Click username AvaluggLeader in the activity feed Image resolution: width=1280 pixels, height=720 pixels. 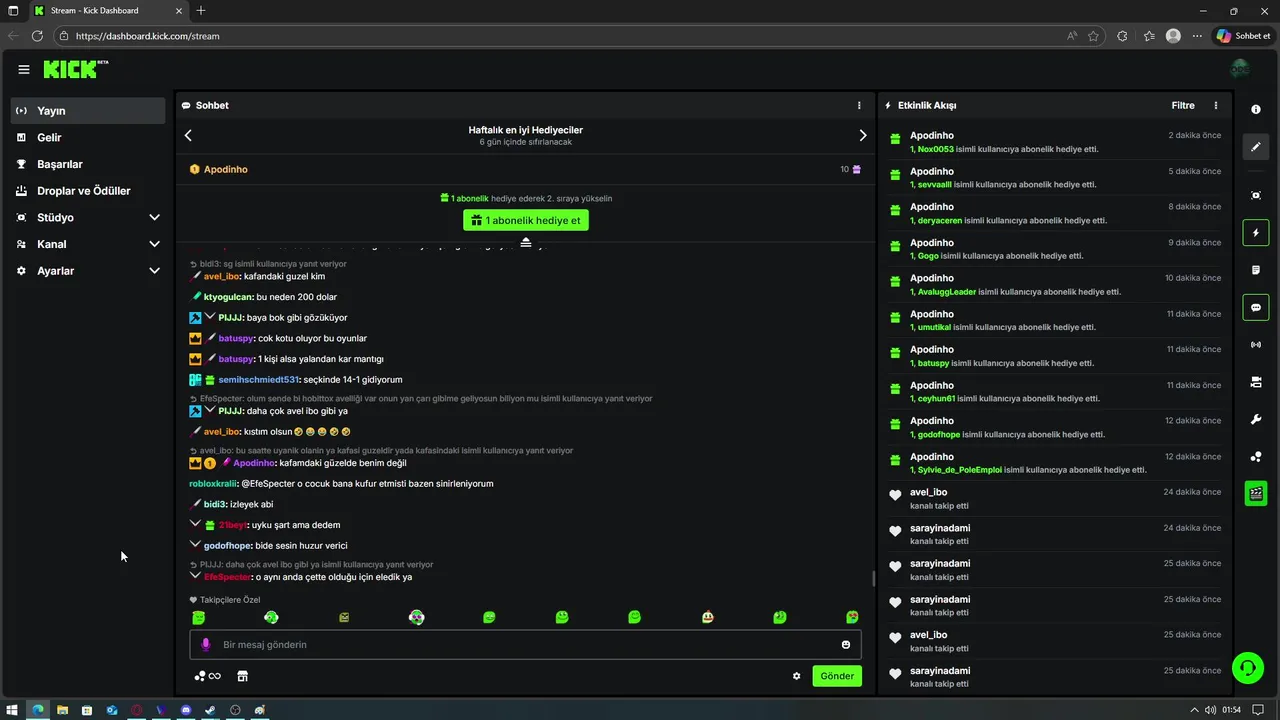point(947,292)
